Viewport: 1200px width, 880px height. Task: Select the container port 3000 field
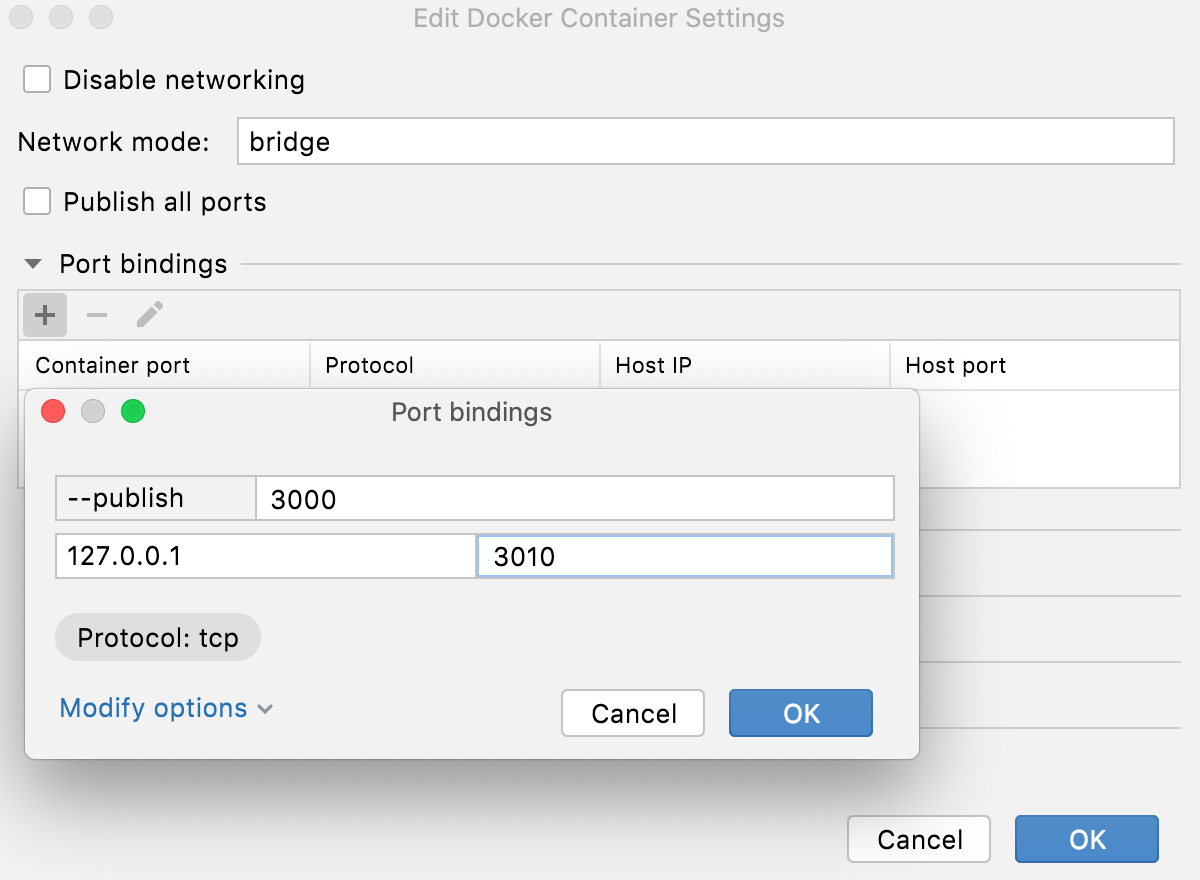pyautogui.click(x=575, y=498)
